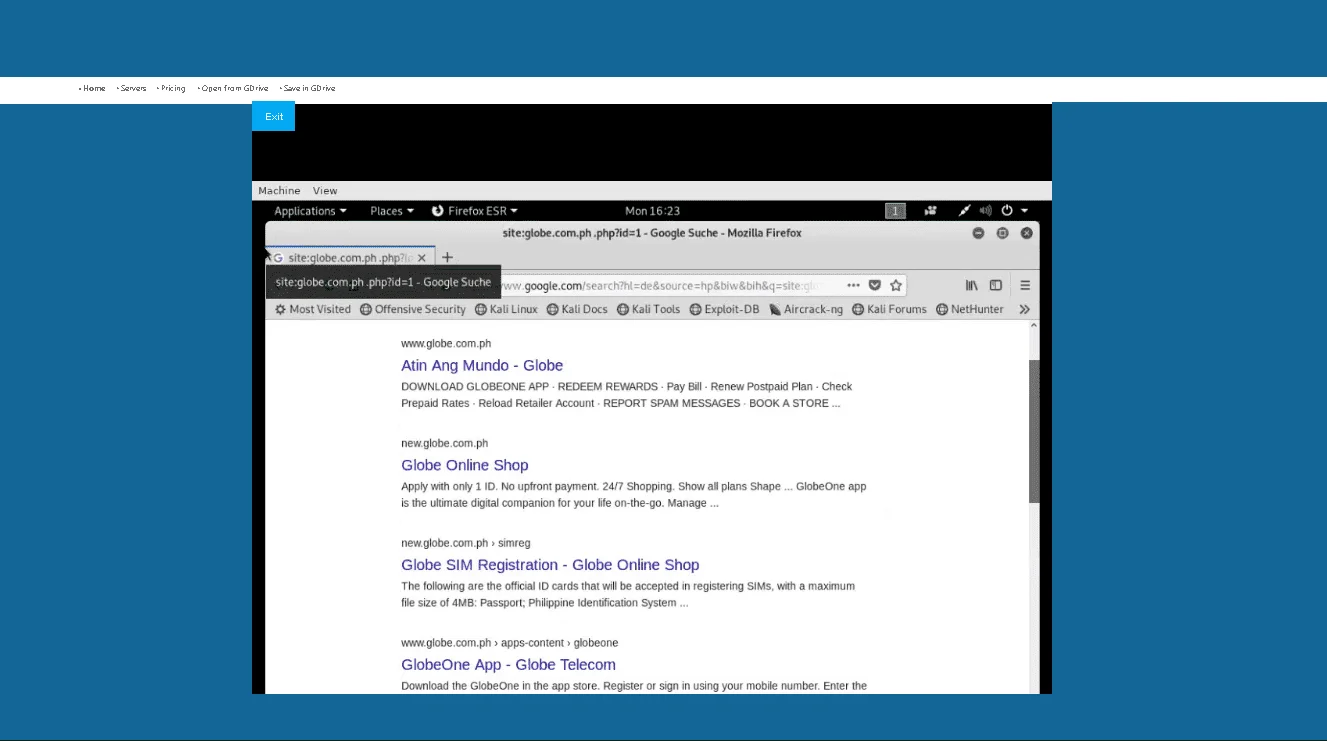Click the blue Exit button
This screenshot has height=741, width=1327.
[274, 117]
